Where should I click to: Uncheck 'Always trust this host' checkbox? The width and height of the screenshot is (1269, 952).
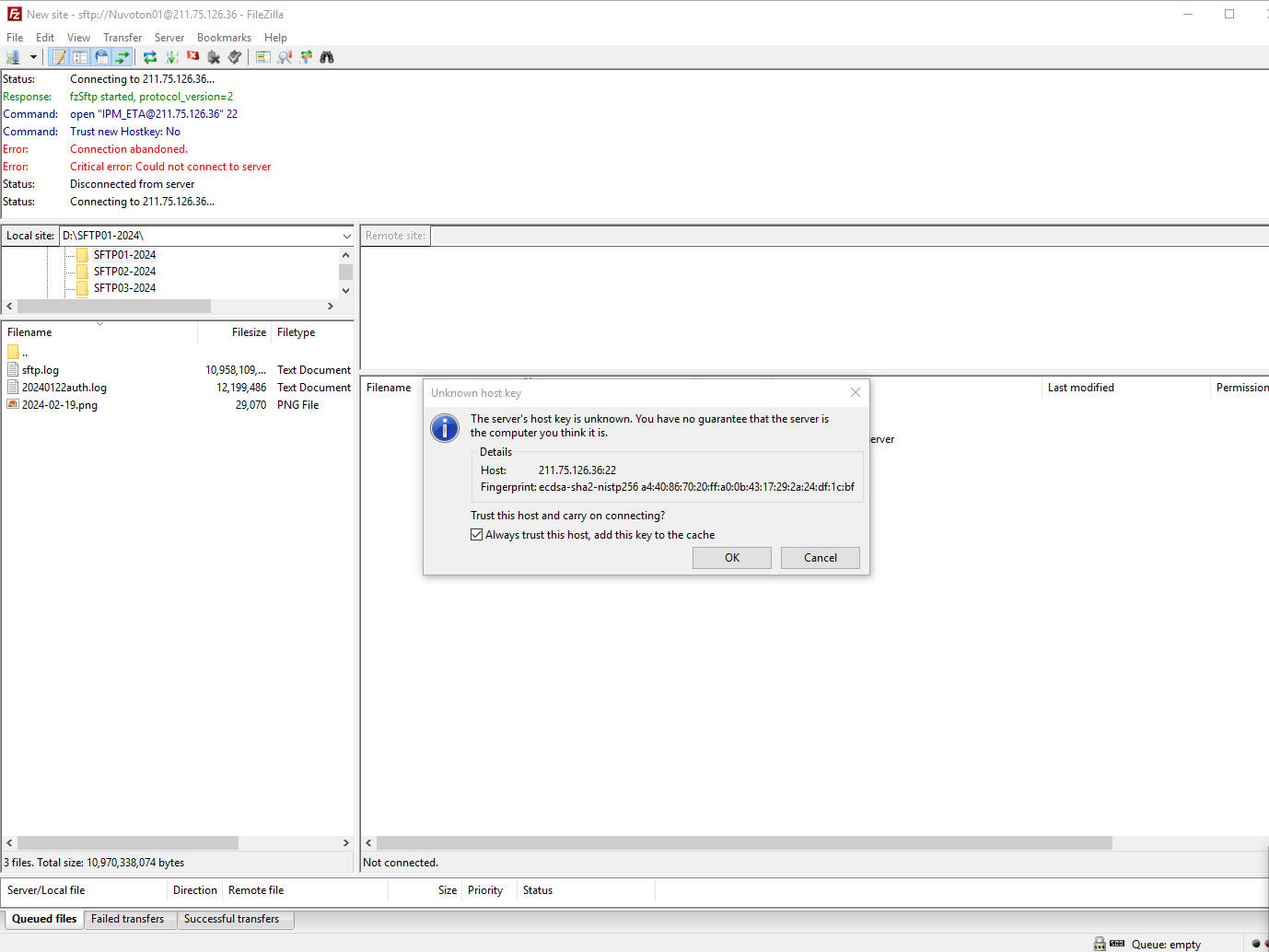(x=476, y=535)
